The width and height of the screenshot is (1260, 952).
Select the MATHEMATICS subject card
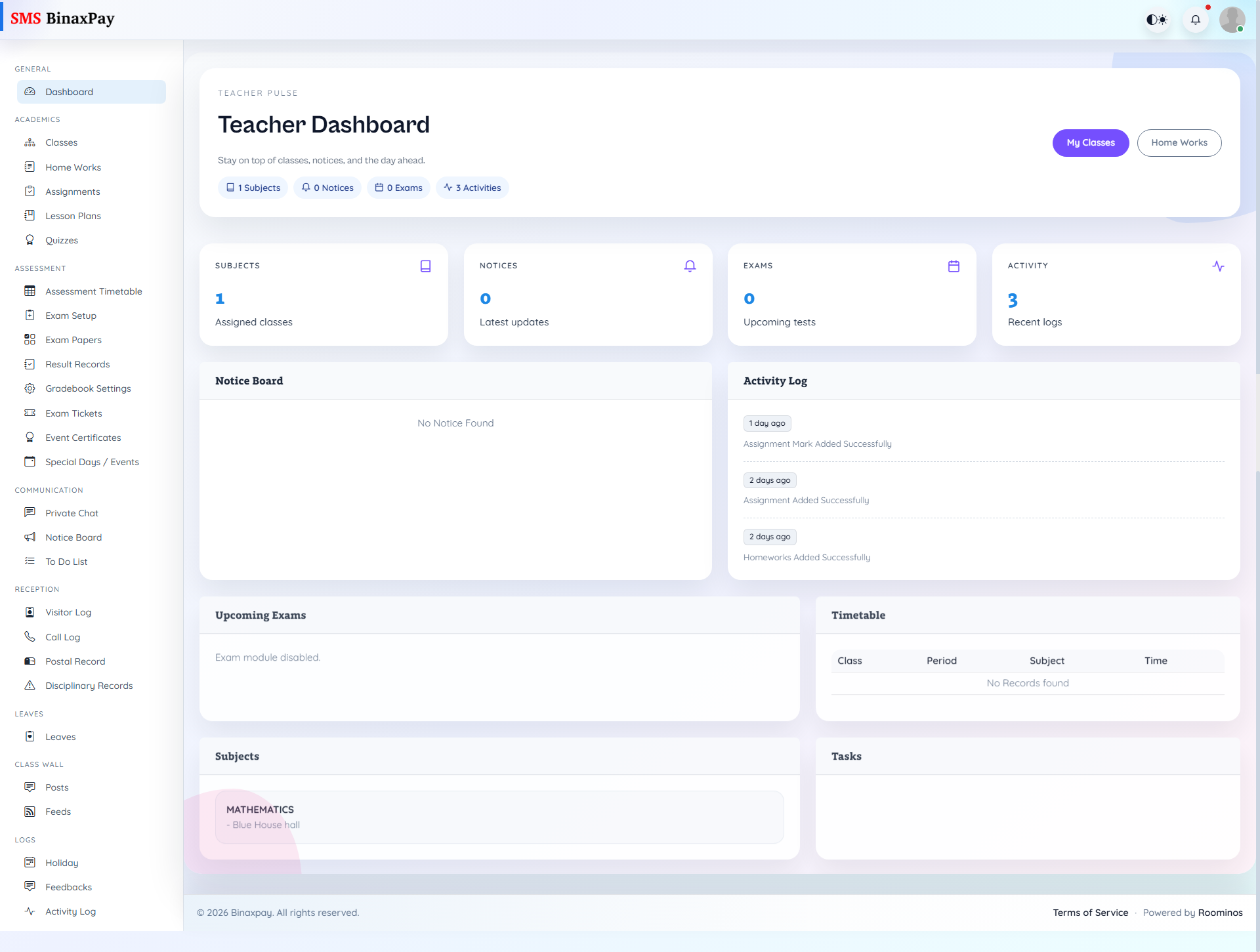[x=499, y=817]
